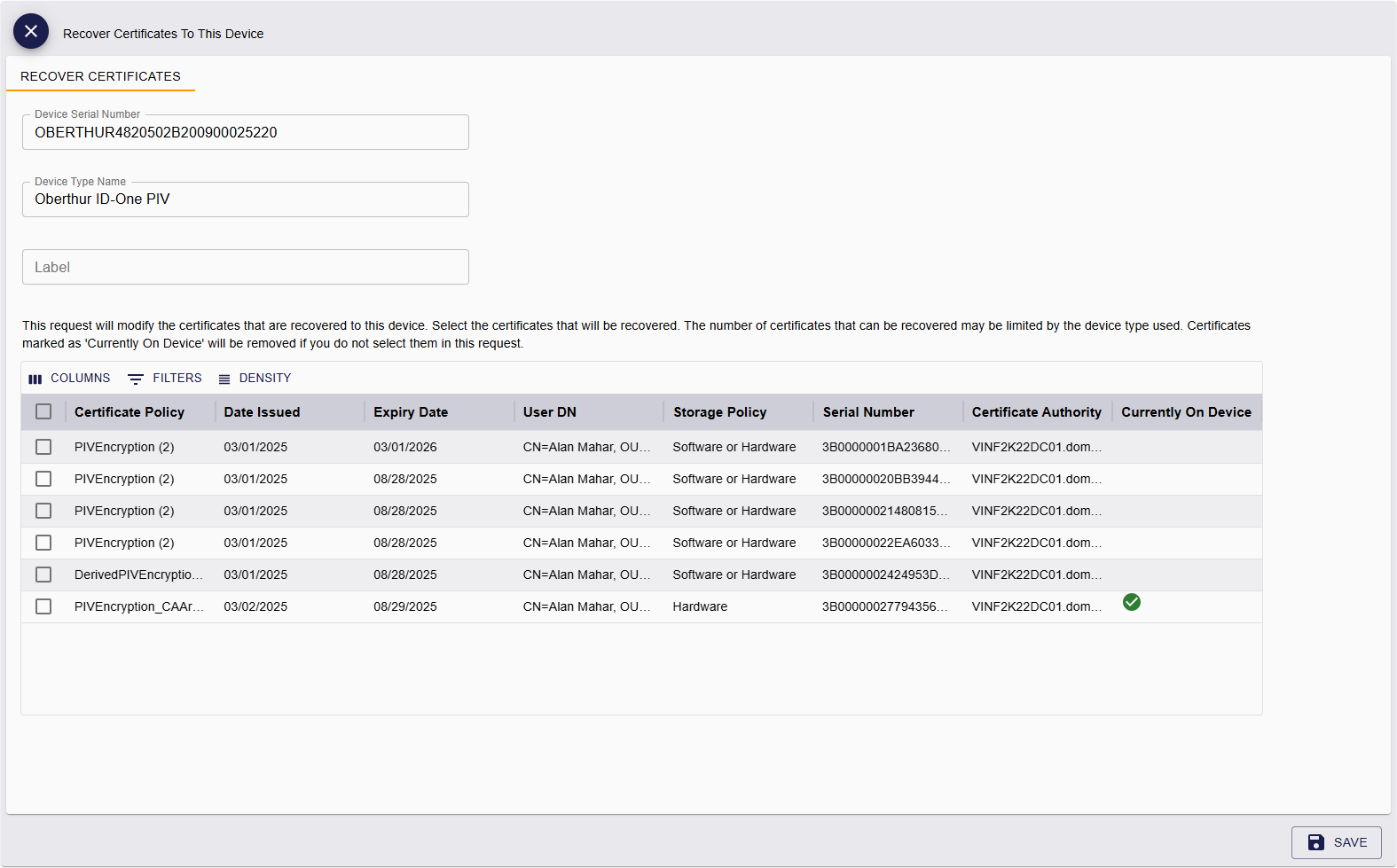The image size is (1397, 868).
Task: Sort by Serial Number column header
Action: tap(868, 412)
